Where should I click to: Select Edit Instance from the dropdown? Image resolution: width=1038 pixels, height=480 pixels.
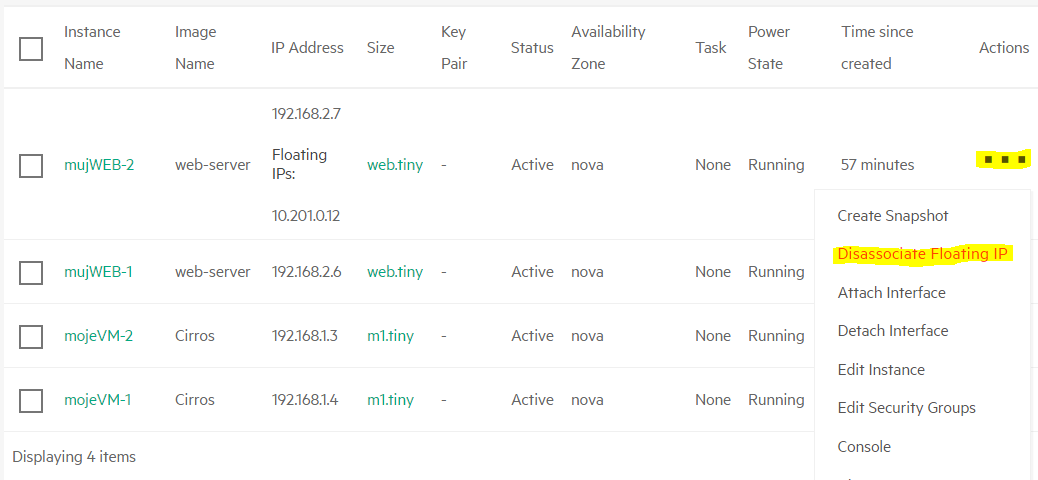pyautogui.click(x=881, y=369)
